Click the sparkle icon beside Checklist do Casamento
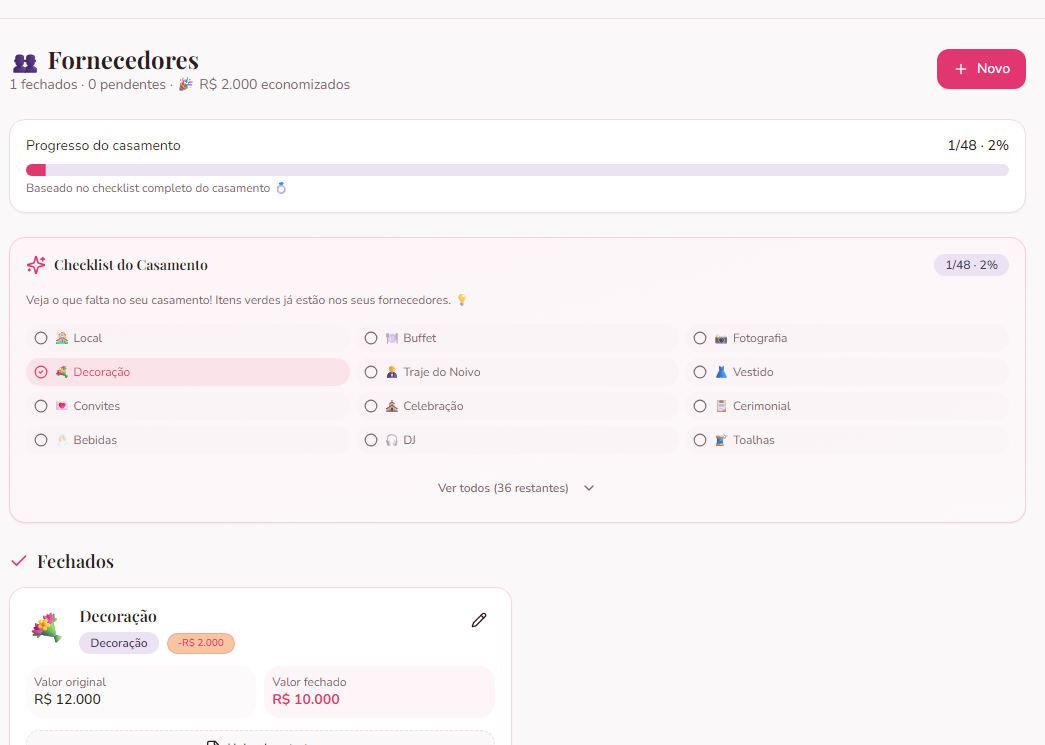Viewport: 1045px width, 745px height. [36, 265]
